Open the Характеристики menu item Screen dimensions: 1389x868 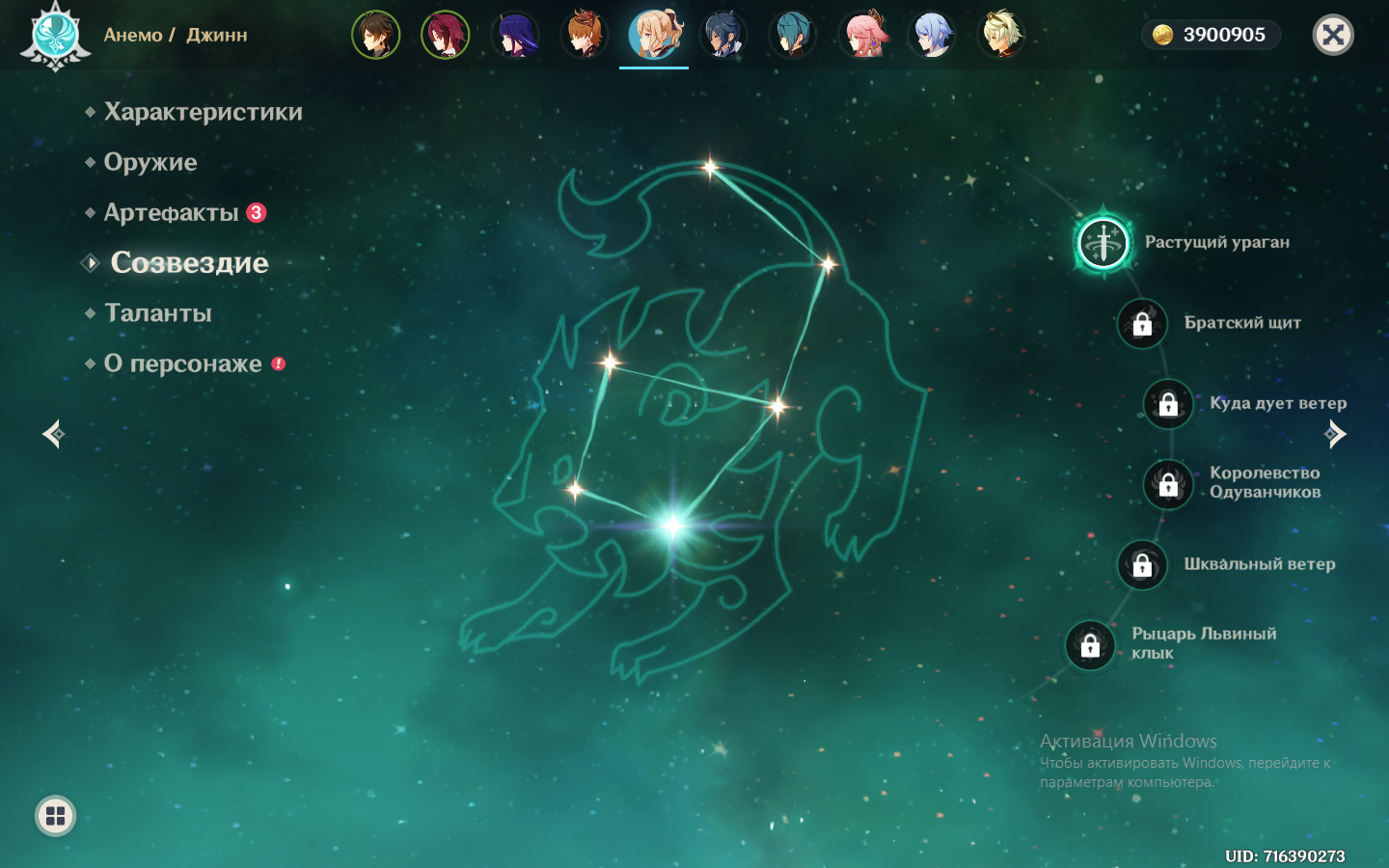point(204,112)
